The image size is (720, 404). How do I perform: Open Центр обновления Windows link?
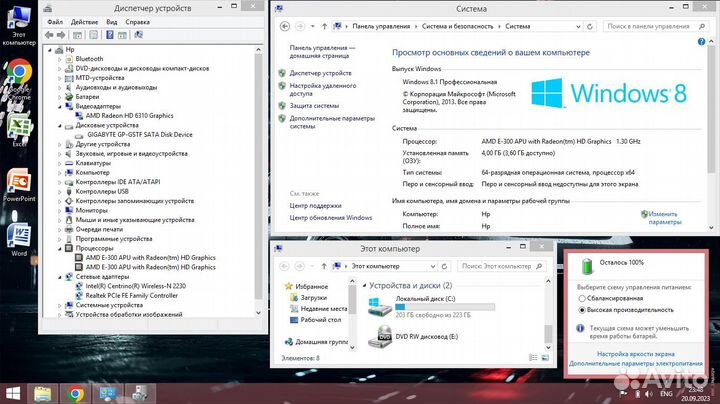(x=331, y=218)
